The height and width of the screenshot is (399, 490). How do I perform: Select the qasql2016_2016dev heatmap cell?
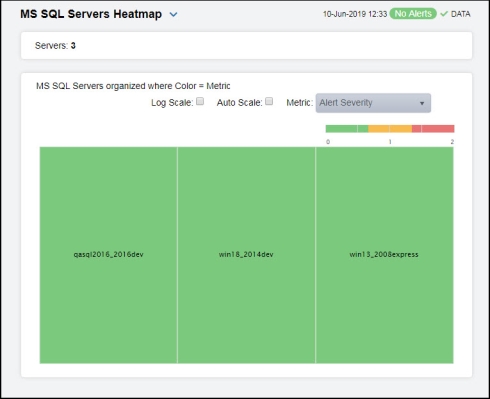(x=108, y=255)
